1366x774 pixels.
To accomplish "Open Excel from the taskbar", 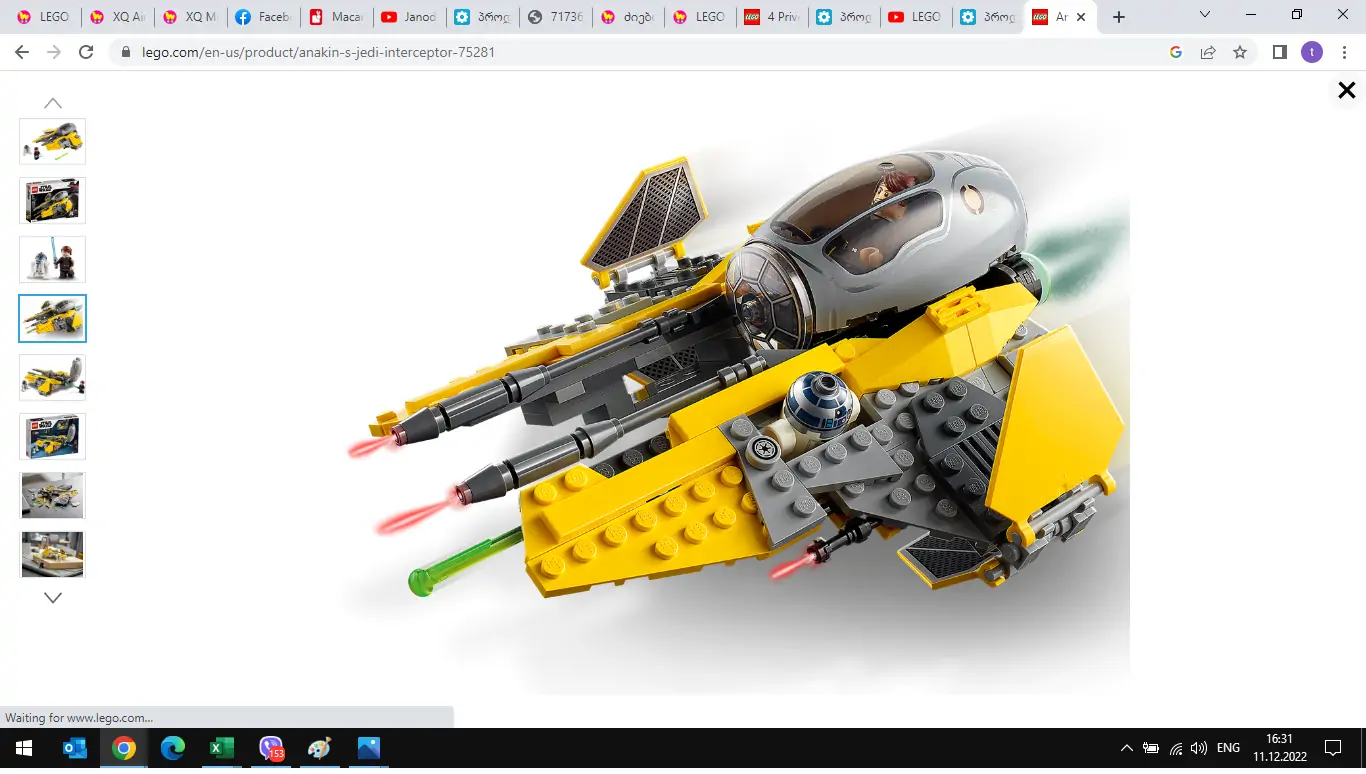I will (222, 748).
